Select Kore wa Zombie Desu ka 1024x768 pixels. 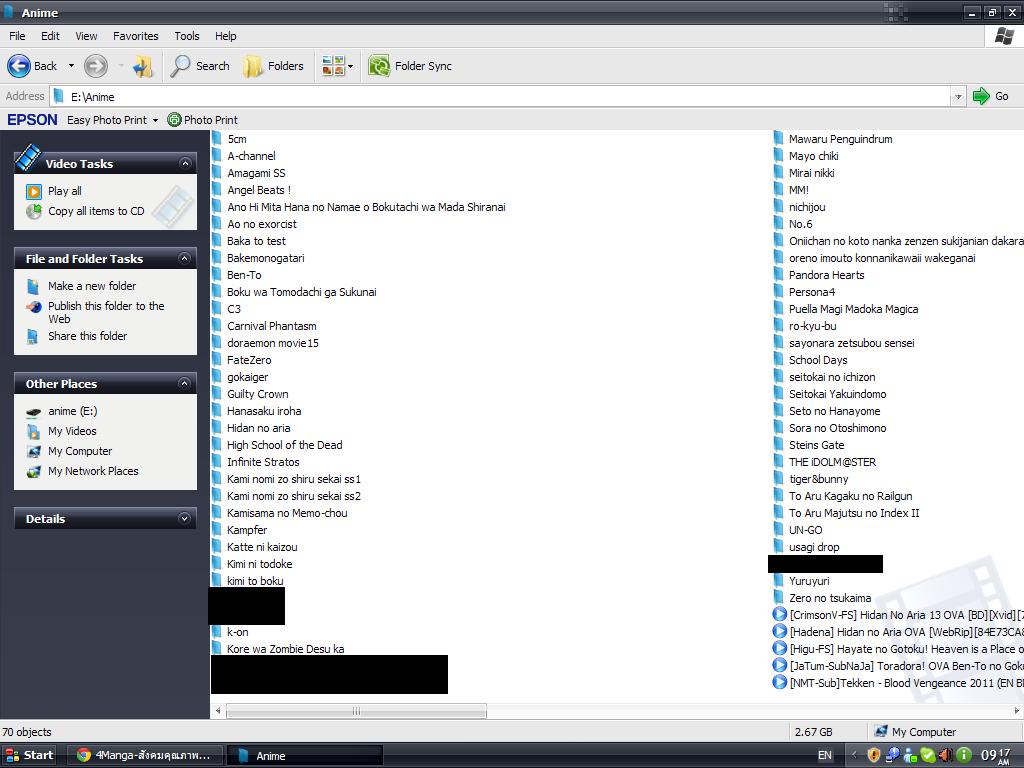(278, 648)
